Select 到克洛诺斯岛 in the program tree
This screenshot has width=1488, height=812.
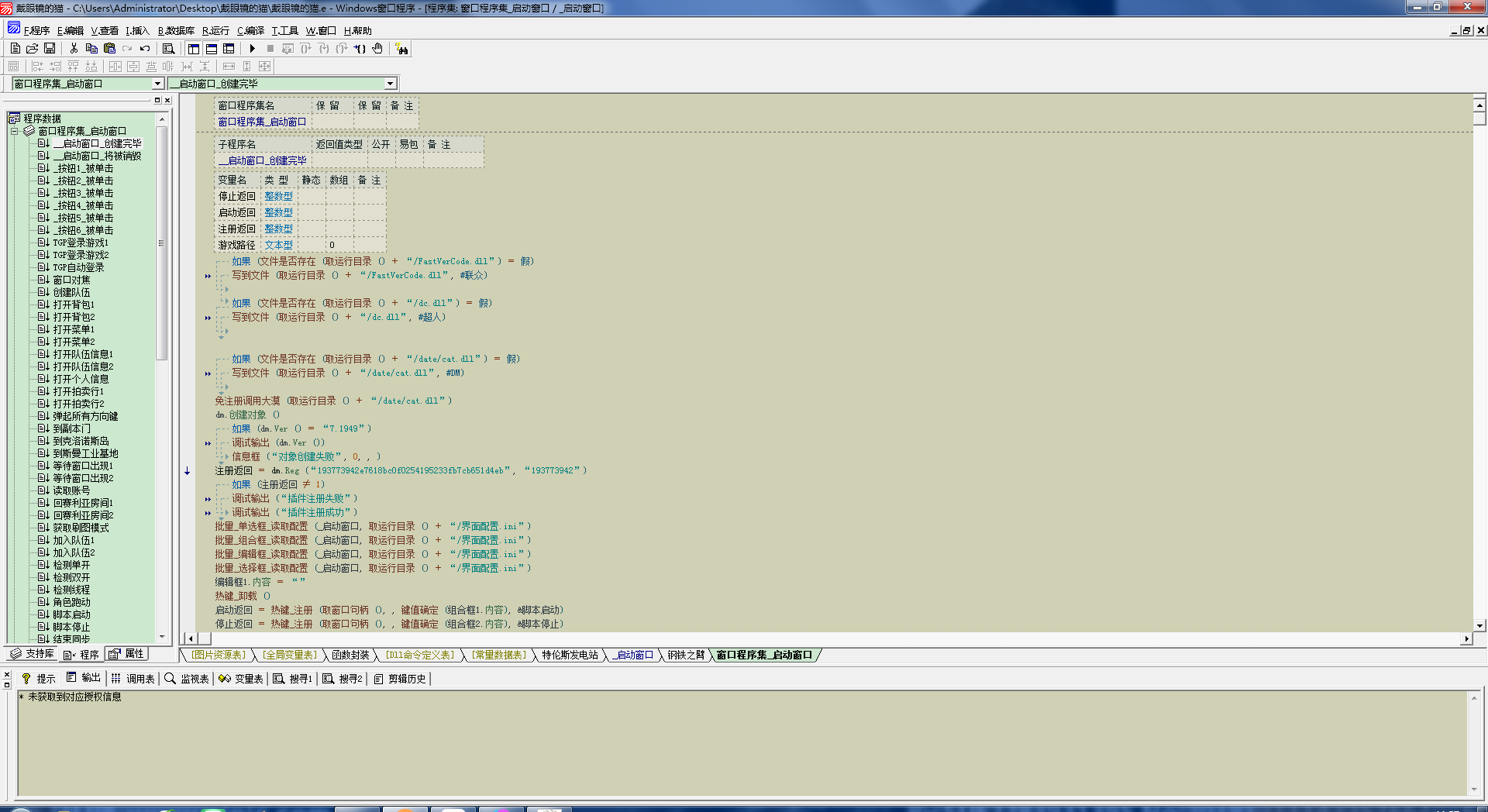[81, 441]
